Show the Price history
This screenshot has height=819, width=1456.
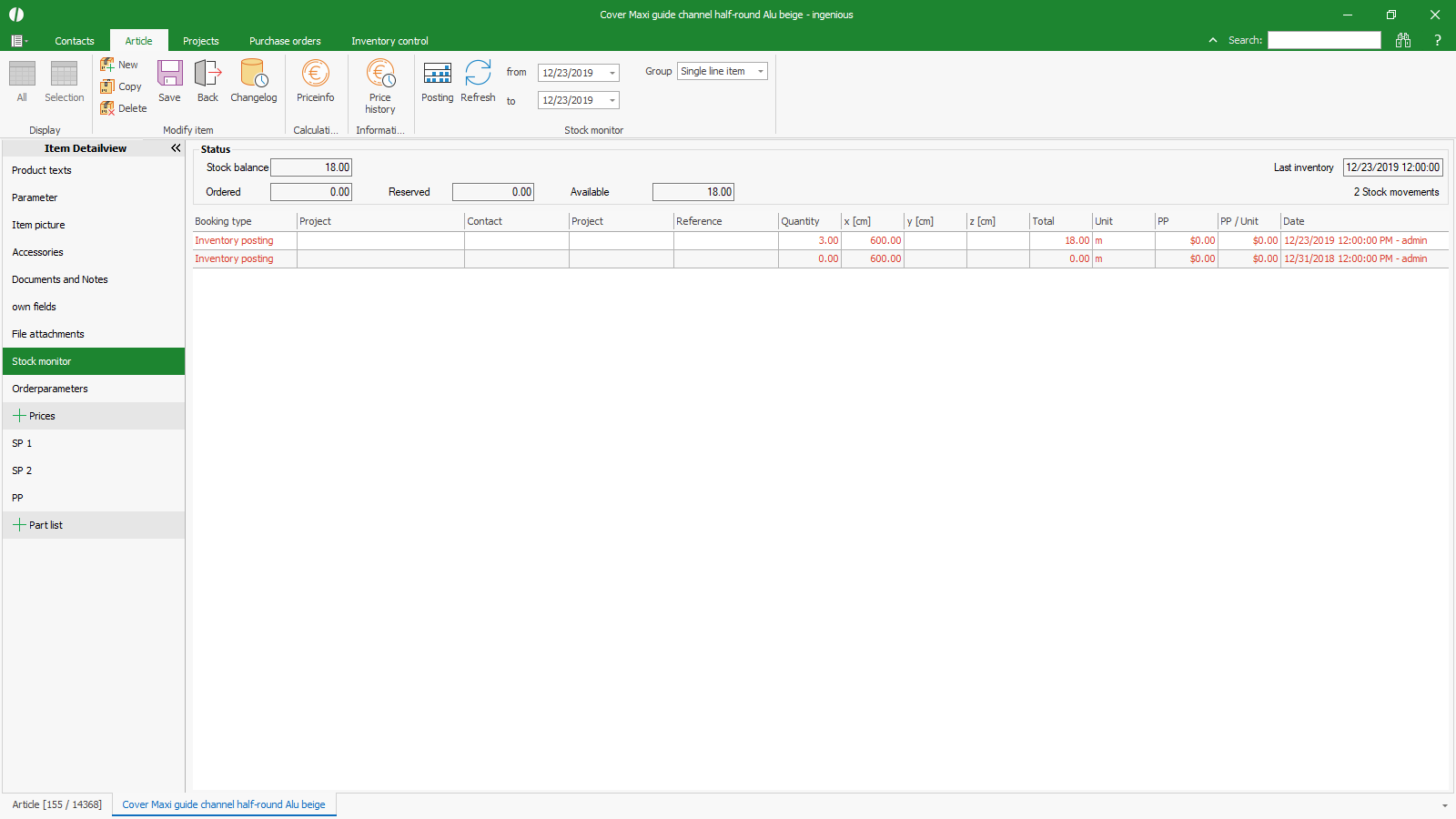click(380, 86)
